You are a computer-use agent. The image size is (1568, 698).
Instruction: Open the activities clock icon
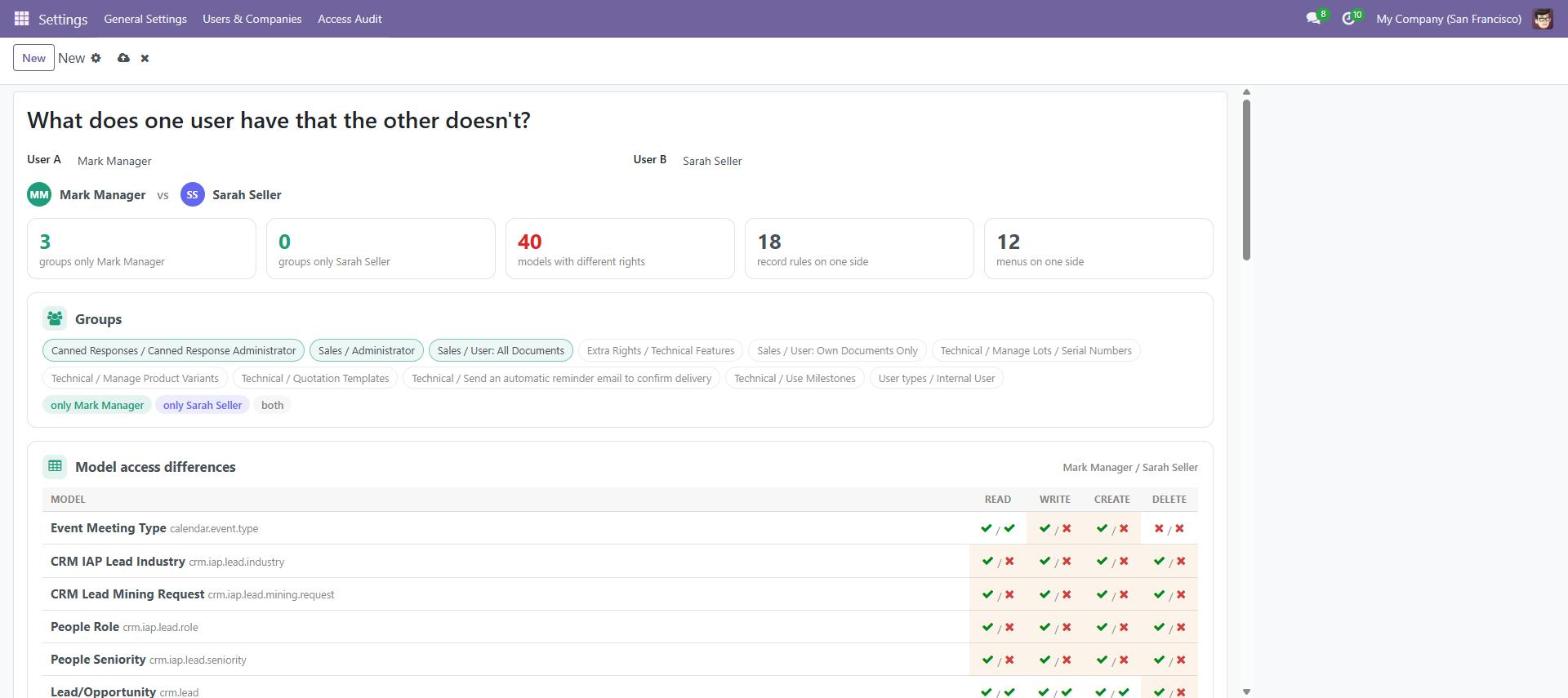pyautogui.click(x=1349, y=19)
